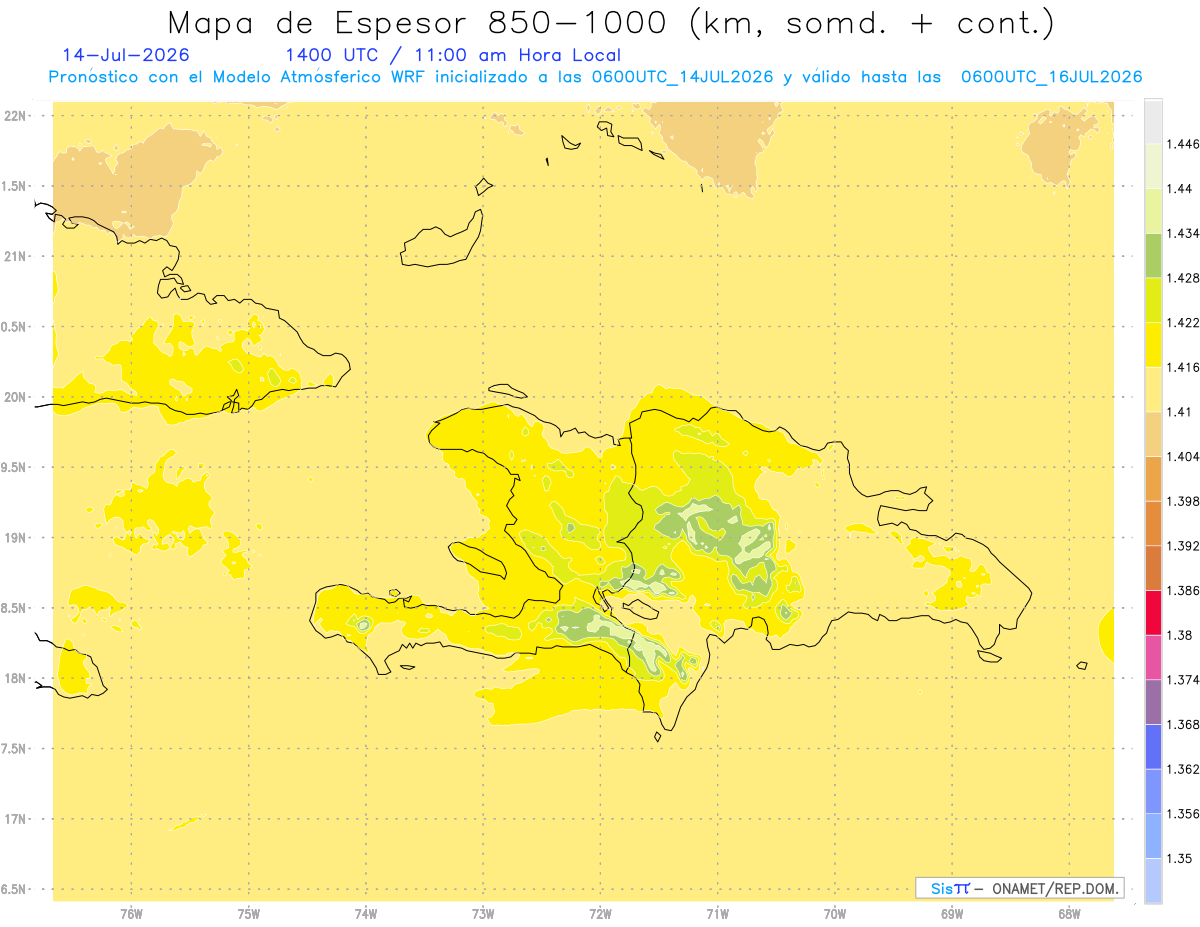
Task: Select the legend value '1.392'
Action: click(1183, 546)
